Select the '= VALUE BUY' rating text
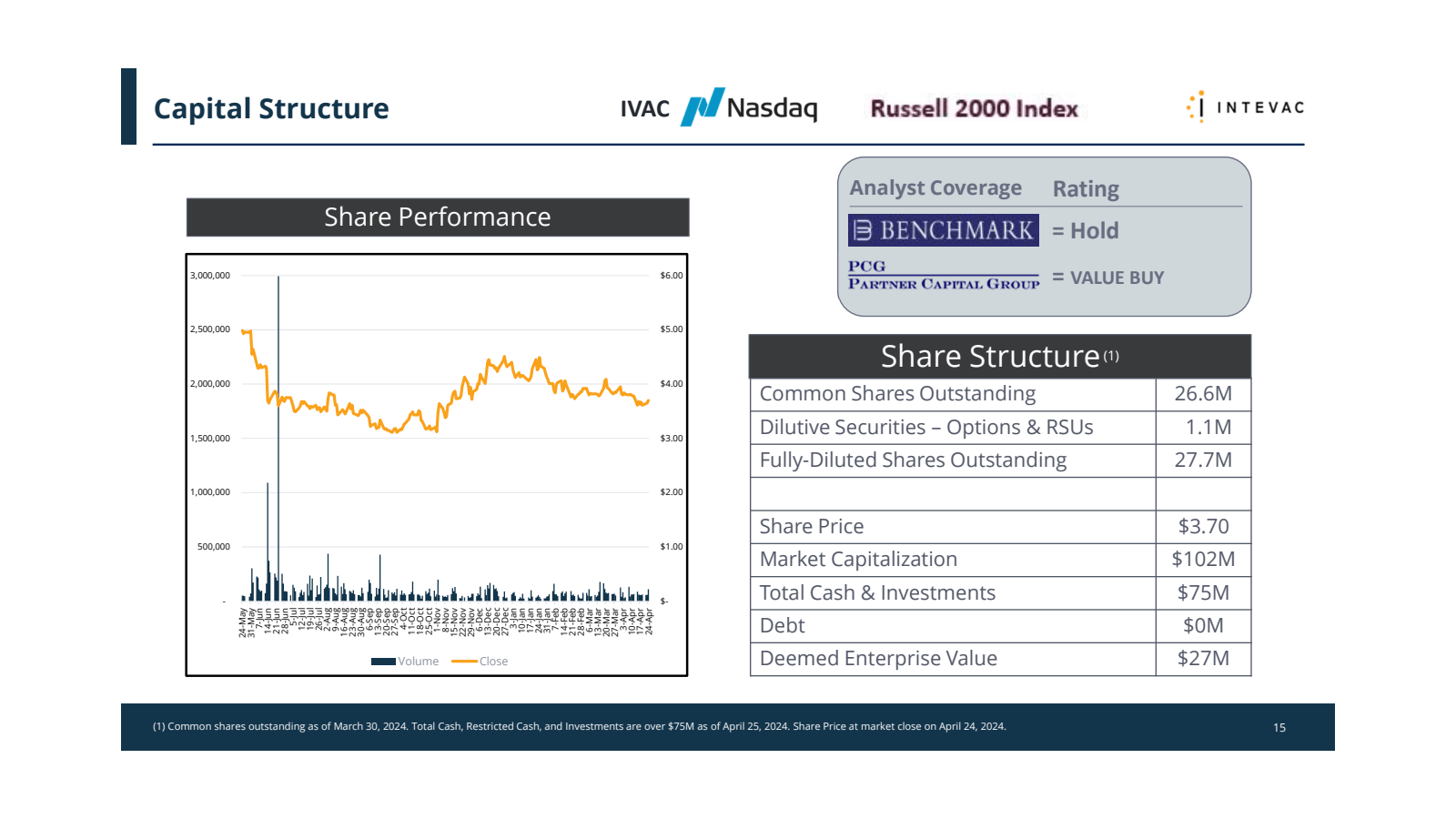Image resolution: width=1456 pixels, height=819 pixels. 1107,278
